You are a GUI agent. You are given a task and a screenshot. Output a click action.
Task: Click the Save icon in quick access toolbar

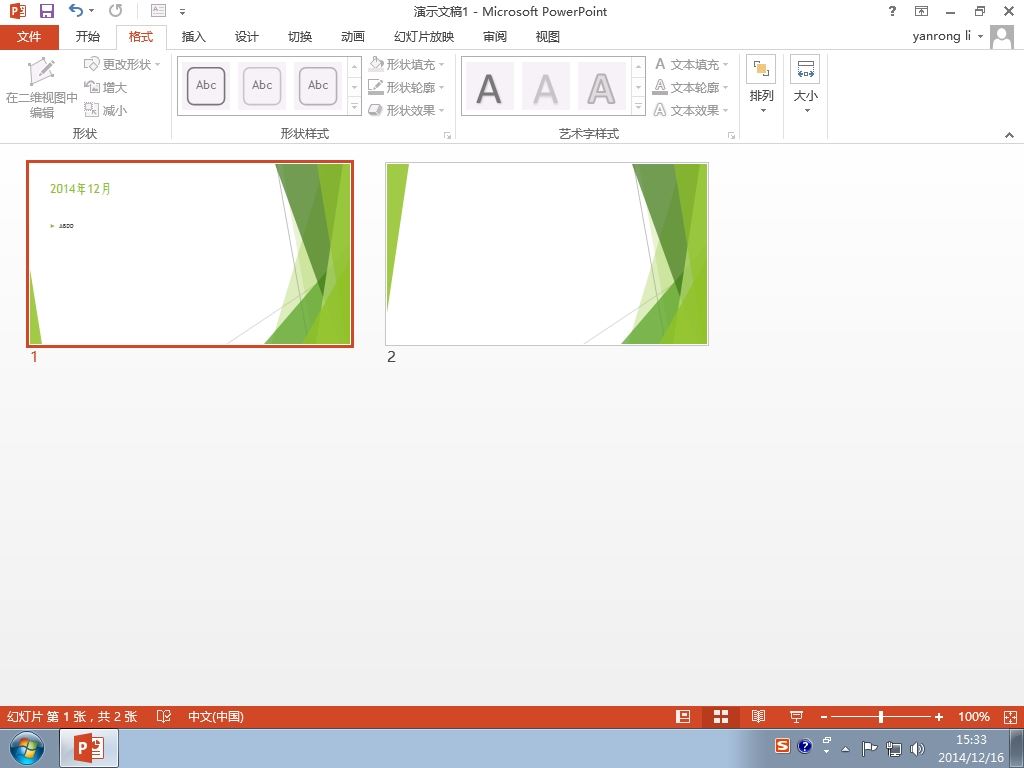(x=46, y=11)
